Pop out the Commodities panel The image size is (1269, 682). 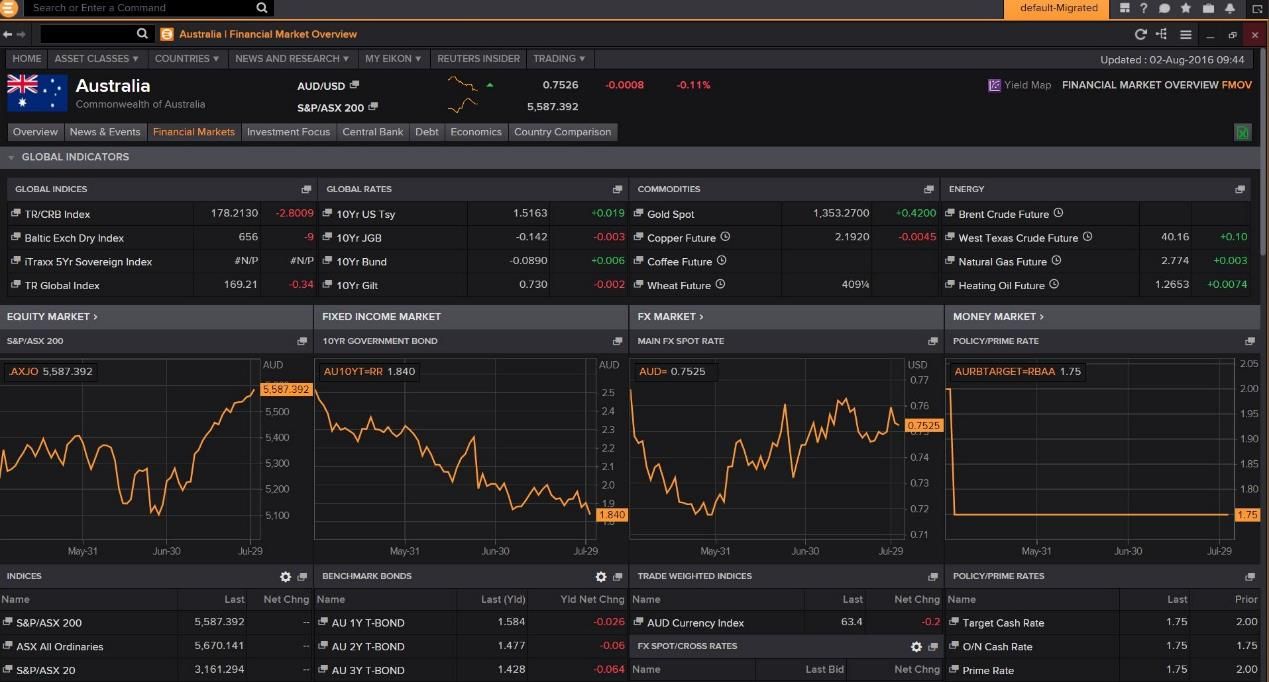tap(929, 189)
